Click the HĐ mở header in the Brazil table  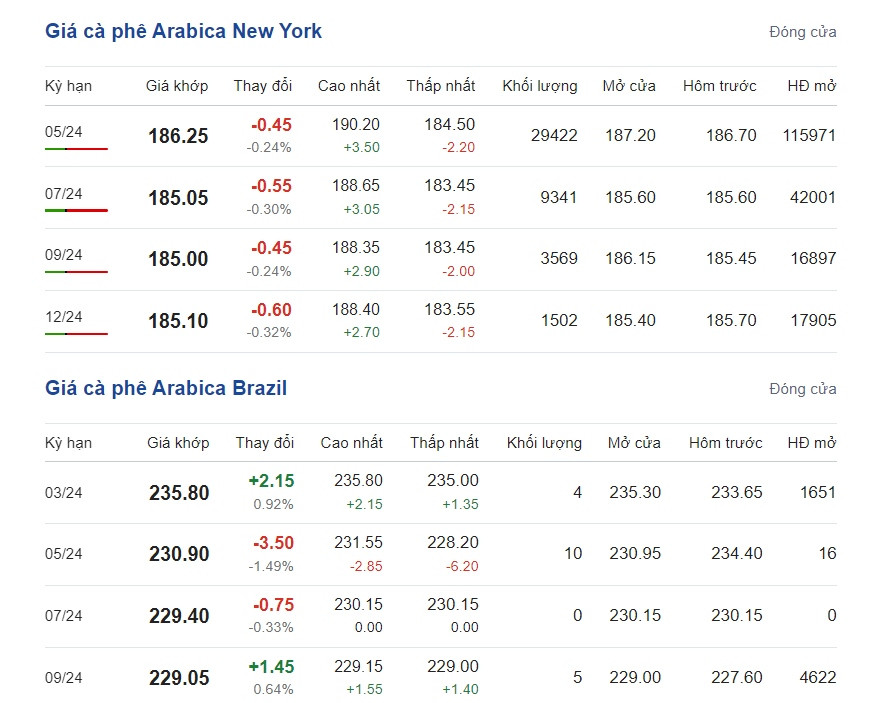point(812,443)
